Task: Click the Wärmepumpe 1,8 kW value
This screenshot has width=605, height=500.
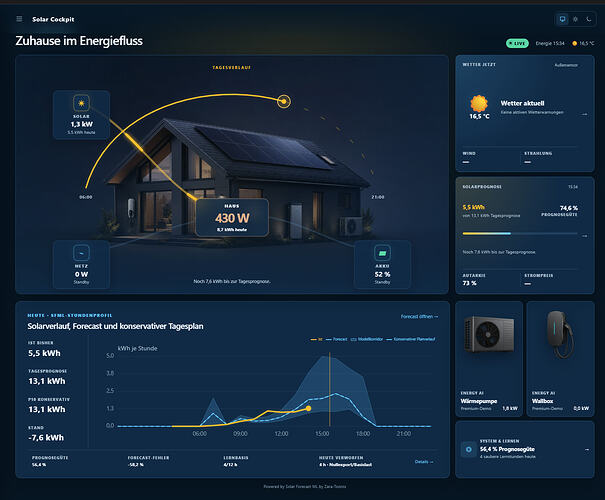Action: click(510, 408)
